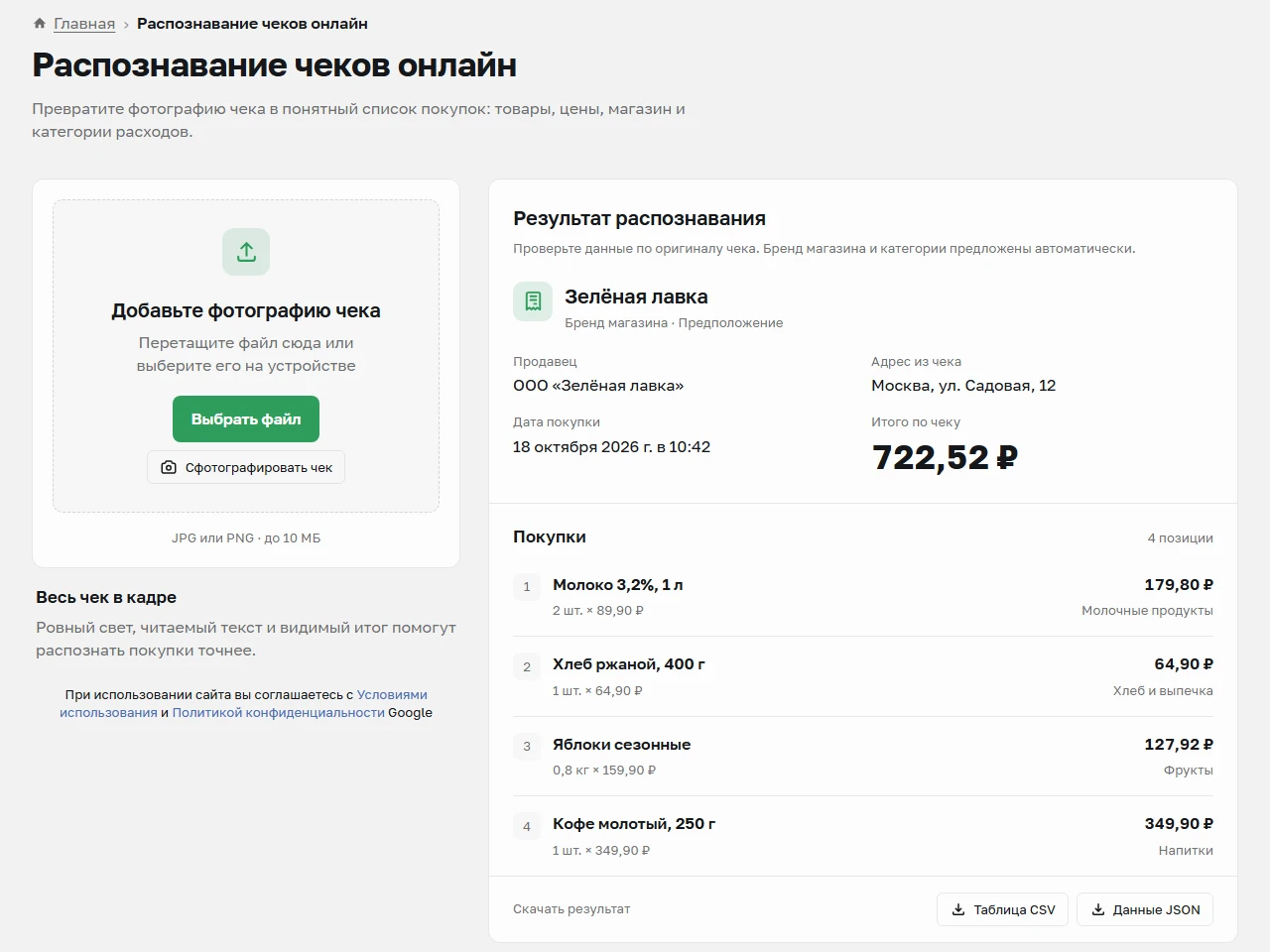Download the Таблица CSV file
The height and width of the screenshot is (952, 1270).
tap(1002, 909)
